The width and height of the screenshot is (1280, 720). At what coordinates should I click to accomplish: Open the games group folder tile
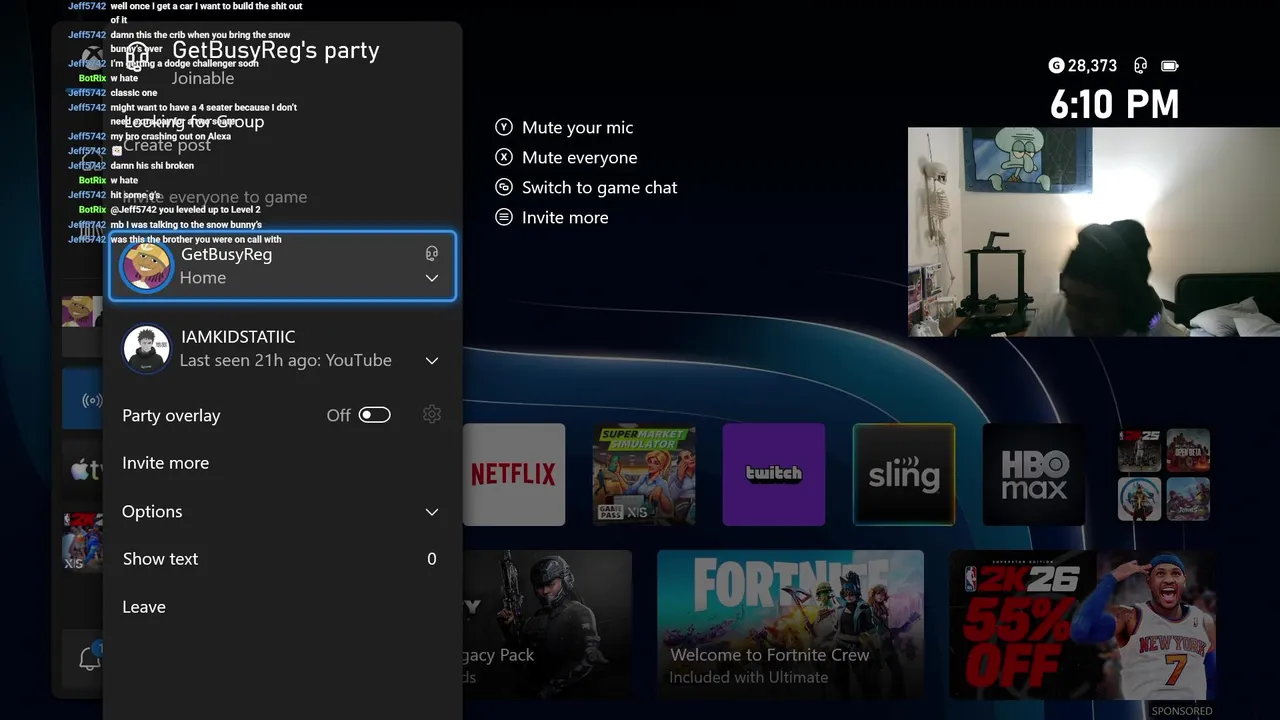[x=1164, y=474]
